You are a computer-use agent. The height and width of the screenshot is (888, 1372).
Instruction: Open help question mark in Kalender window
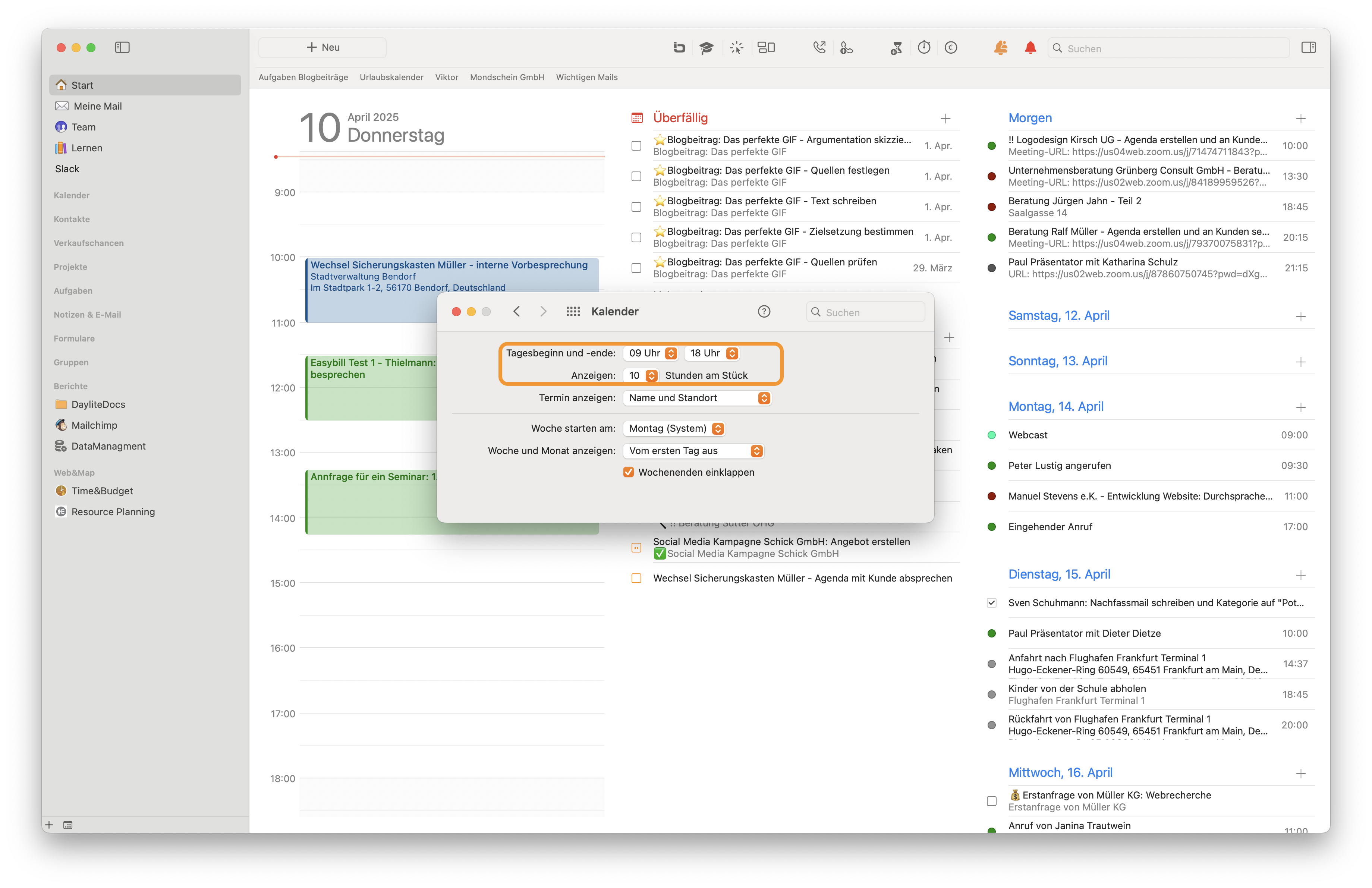[x=764, y=311]
